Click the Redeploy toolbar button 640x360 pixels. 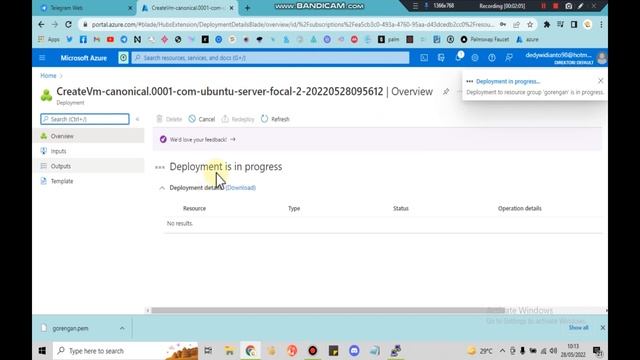point(238,119)
